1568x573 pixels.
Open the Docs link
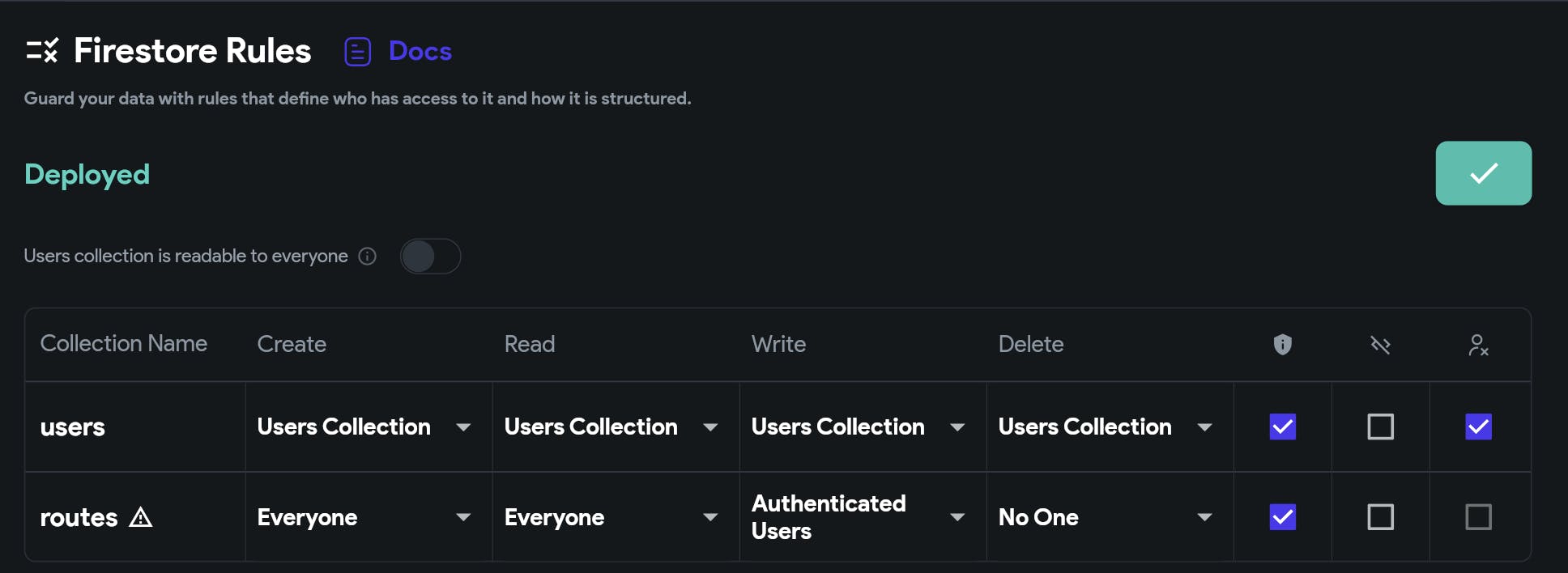coord(420,51)
